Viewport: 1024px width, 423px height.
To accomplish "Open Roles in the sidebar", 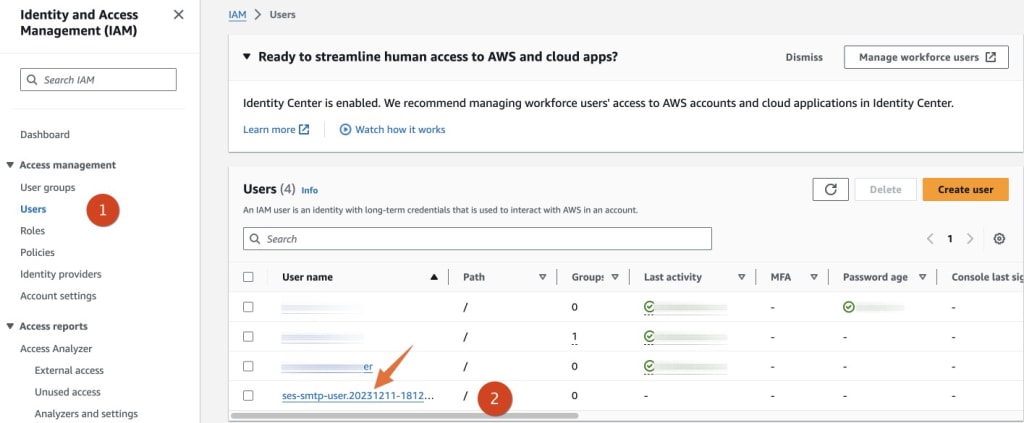I will tap(33, 230).
